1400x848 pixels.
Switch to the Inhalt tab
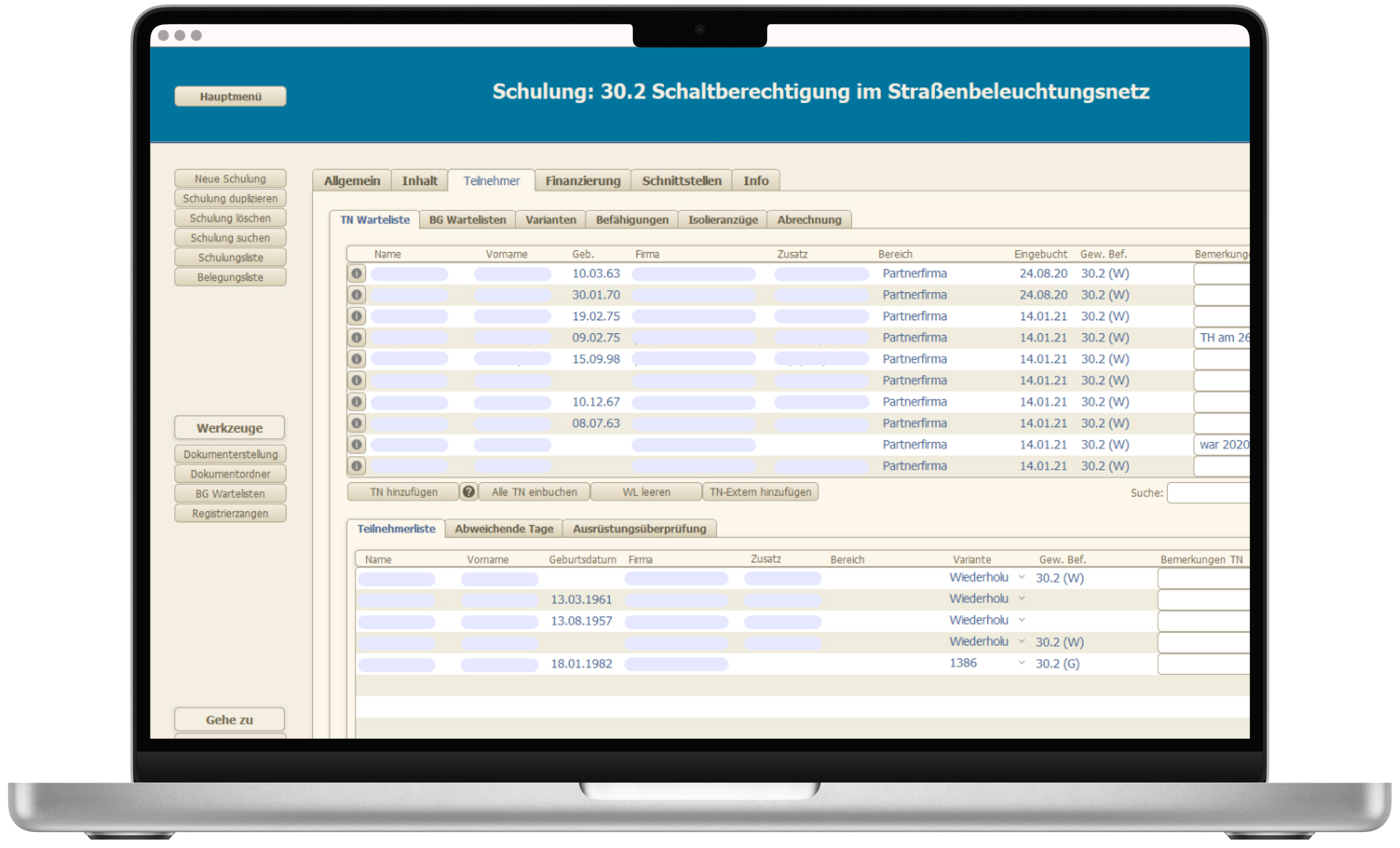[420, 181]
